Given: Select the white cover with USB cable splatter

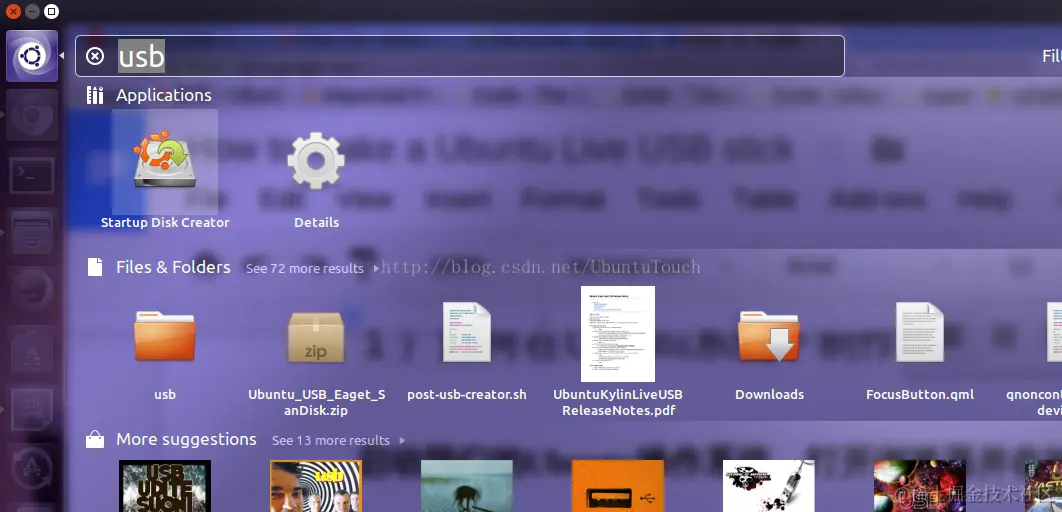Looking at the screenshot, I should tap(769, 486).
